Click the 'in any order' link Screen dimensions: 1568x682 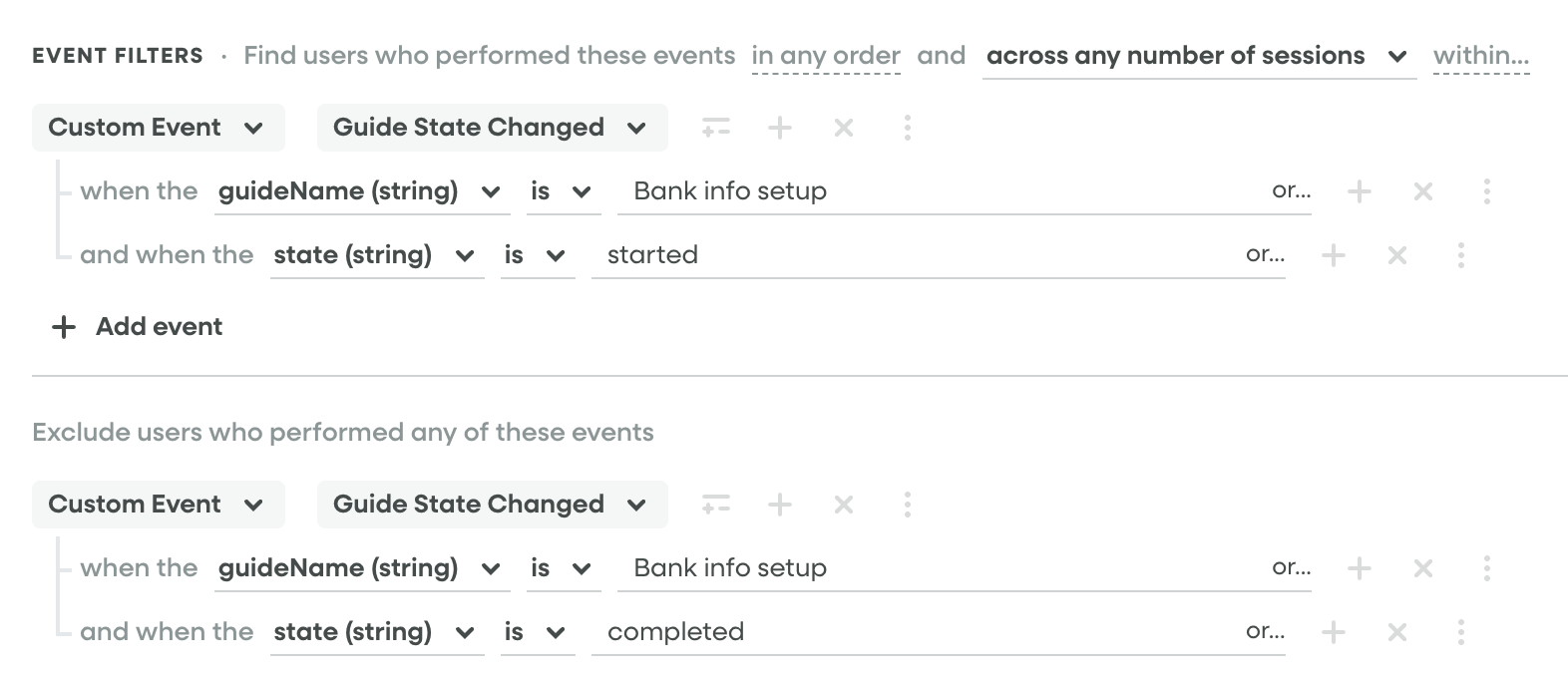click(826, 56)
